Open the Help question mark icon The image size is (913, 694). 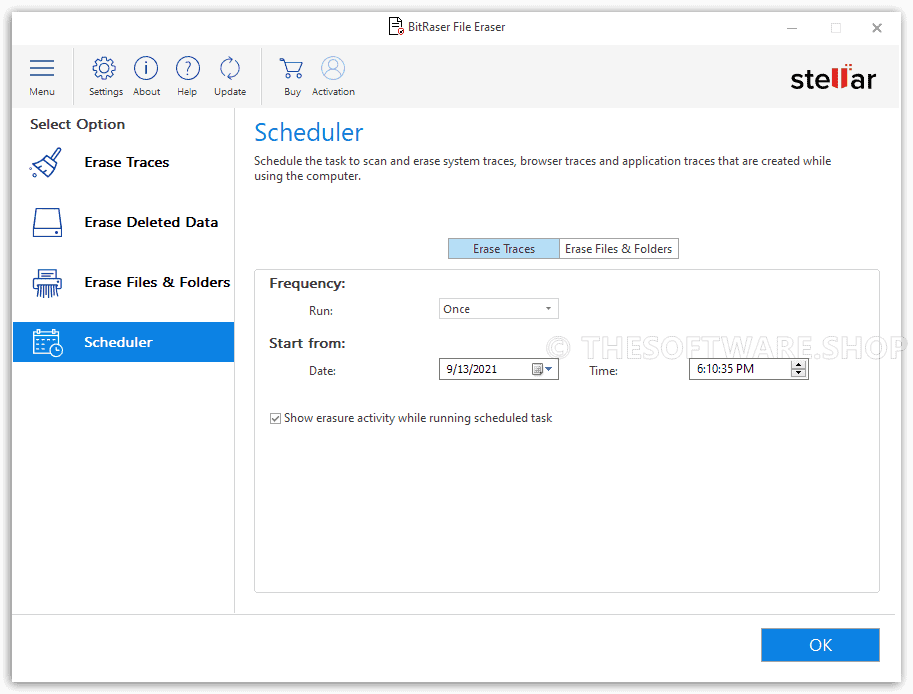pyautogui.click(x=187, y=68)
